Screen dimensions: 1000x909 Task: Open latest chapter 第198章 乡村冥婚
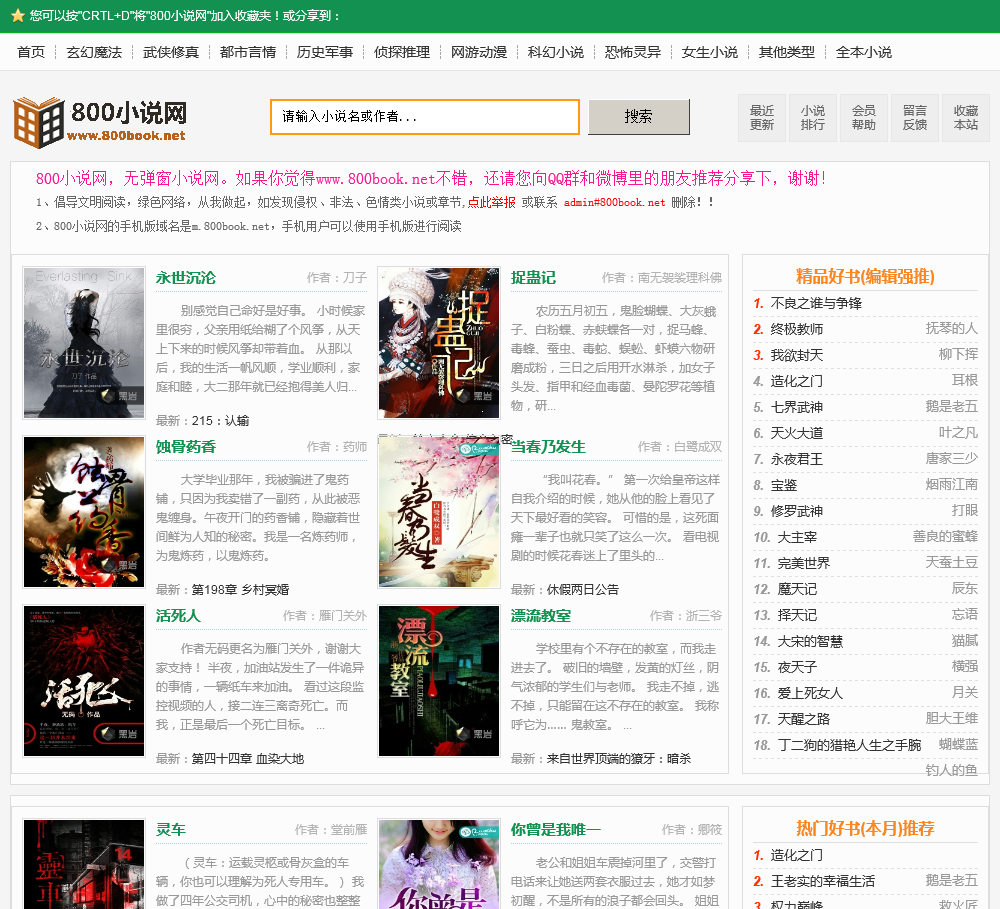240,589
